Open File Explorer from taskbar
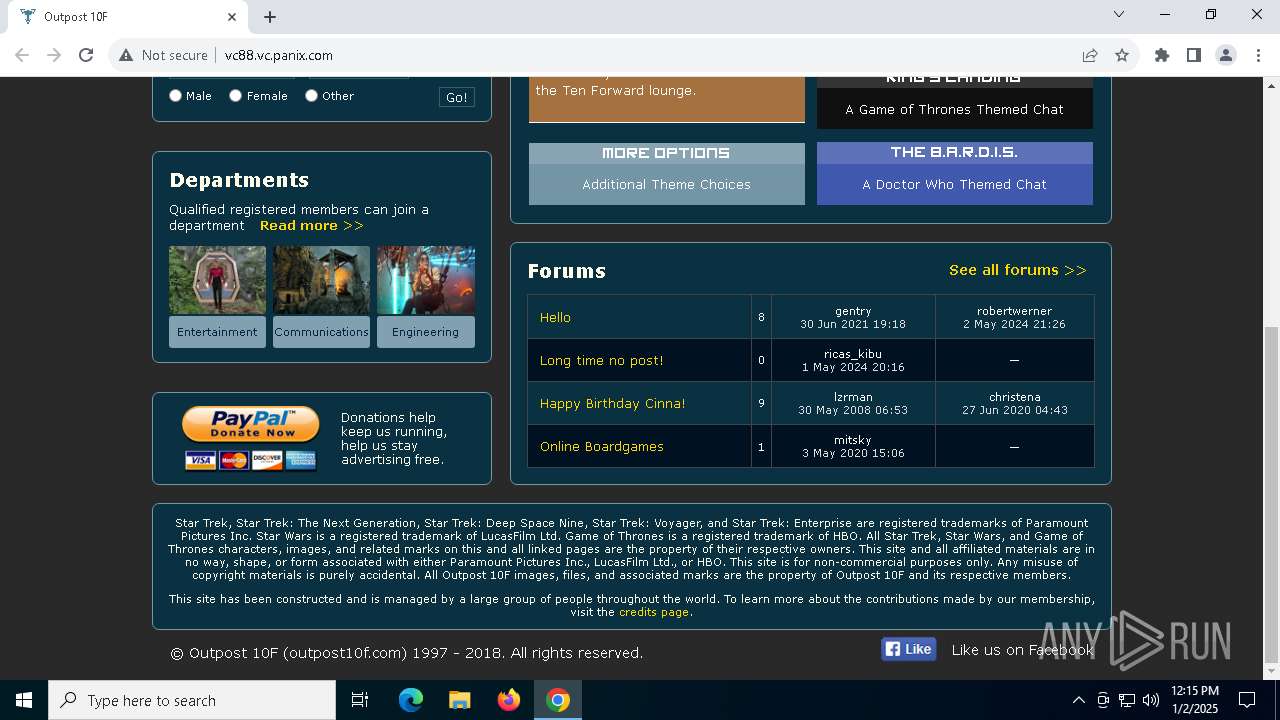1280x720 pixels. 459,700
